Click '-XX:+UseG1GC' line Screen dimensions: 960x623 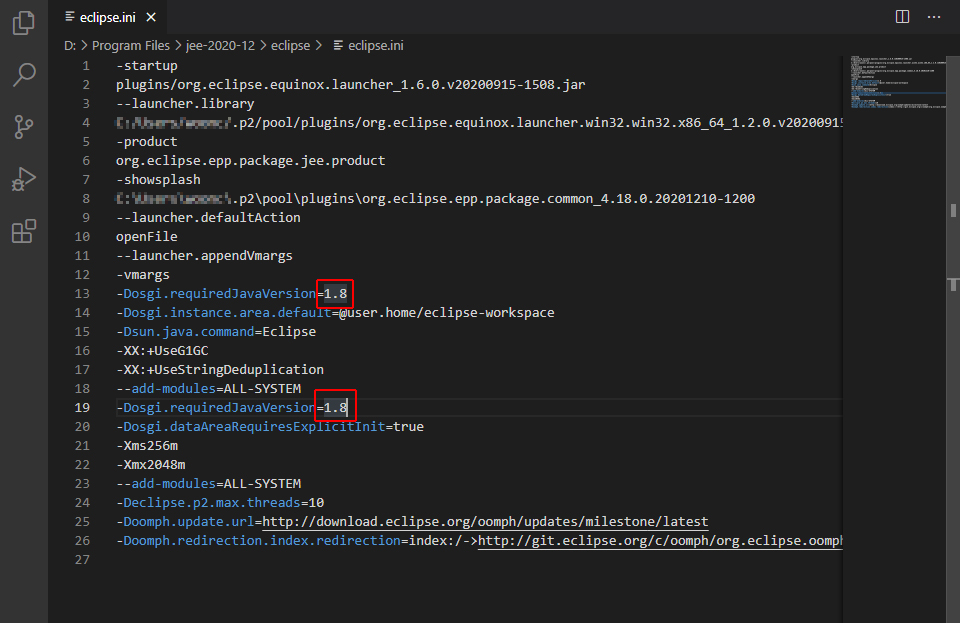[162, 351]
